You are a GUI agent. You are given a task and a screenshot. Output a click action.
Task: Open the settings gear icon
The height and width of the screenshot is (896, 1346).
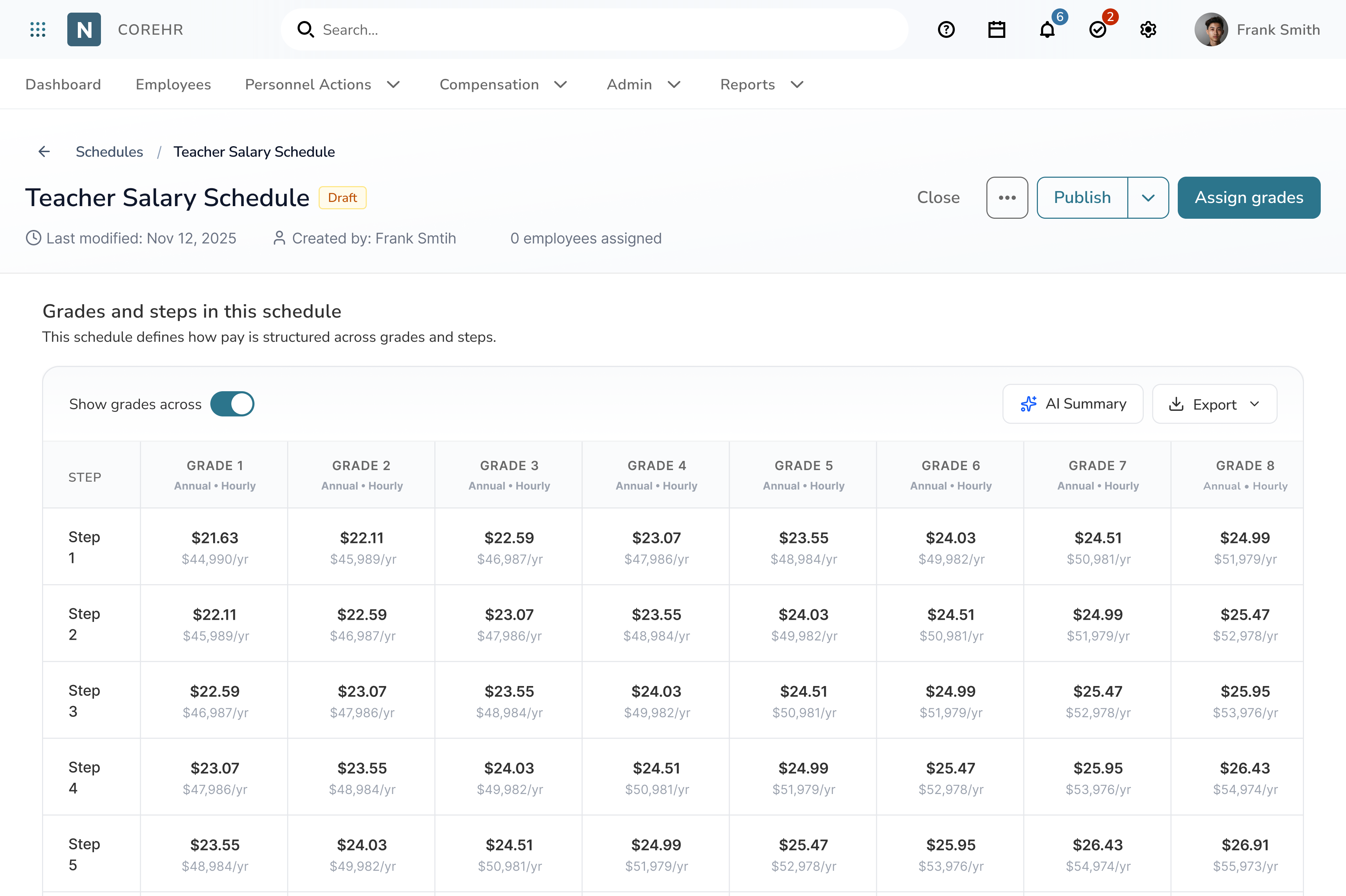click(x=1148, y=29)
